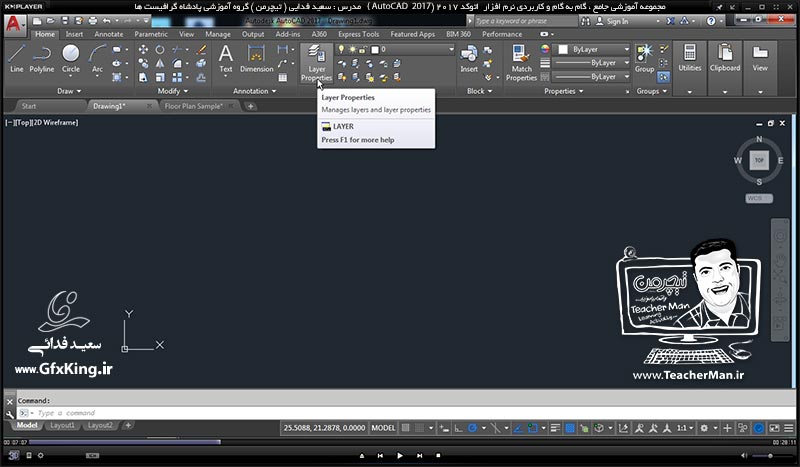This screenshot has height=467, width=800.
Task: Click the Copy tool in Modify panel
Action: [x=143, y=63]
